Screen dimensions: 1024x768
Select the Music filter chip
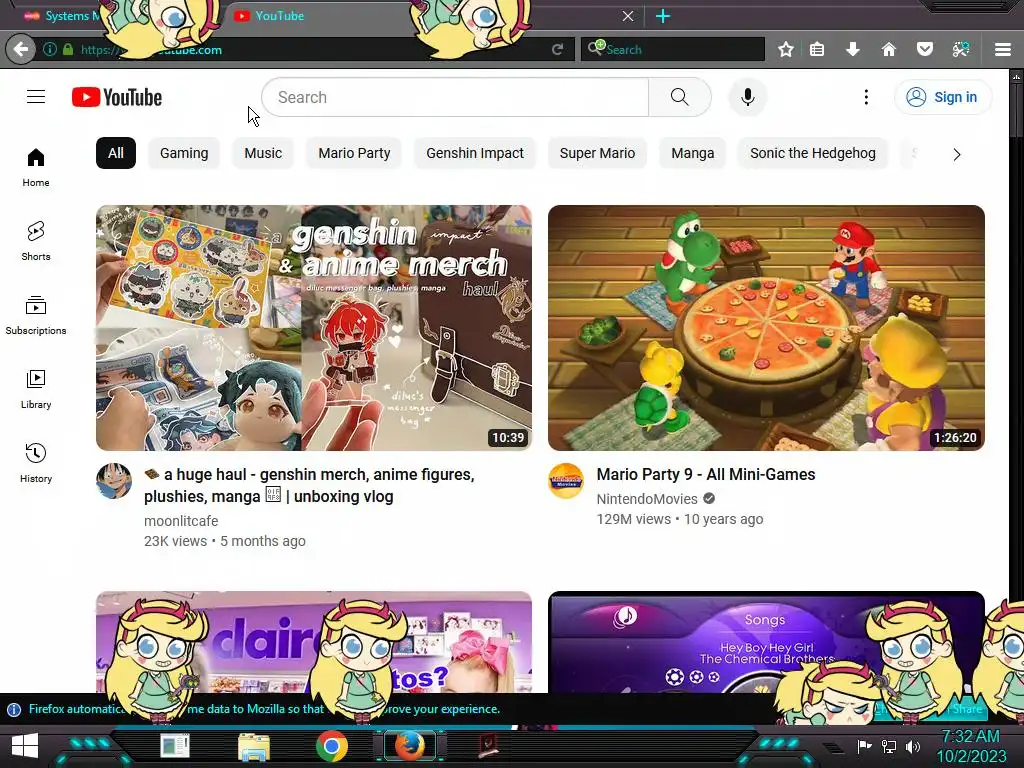click(263, 153)
